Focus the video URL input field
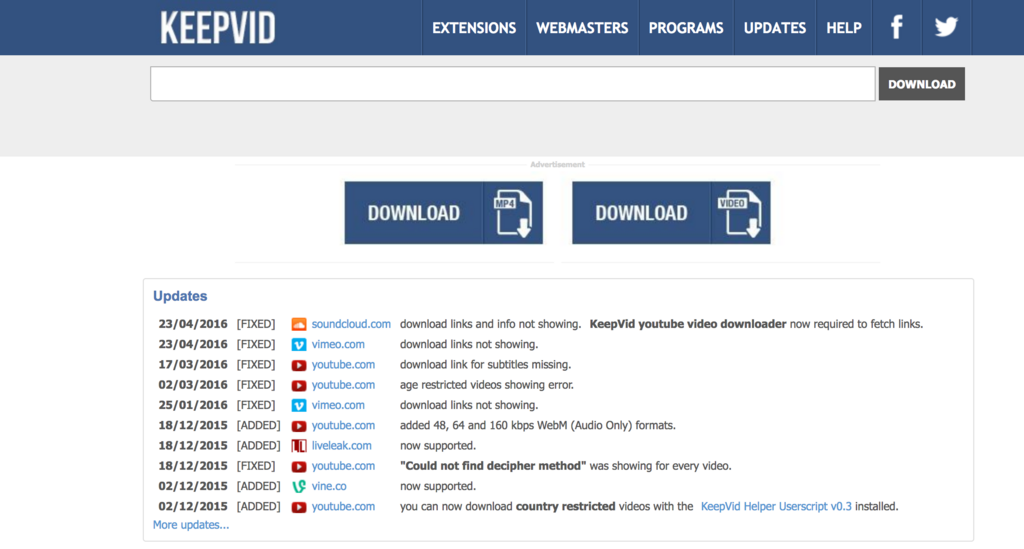This screenshot has height=549, width=1024. click(x=513, y=84)
